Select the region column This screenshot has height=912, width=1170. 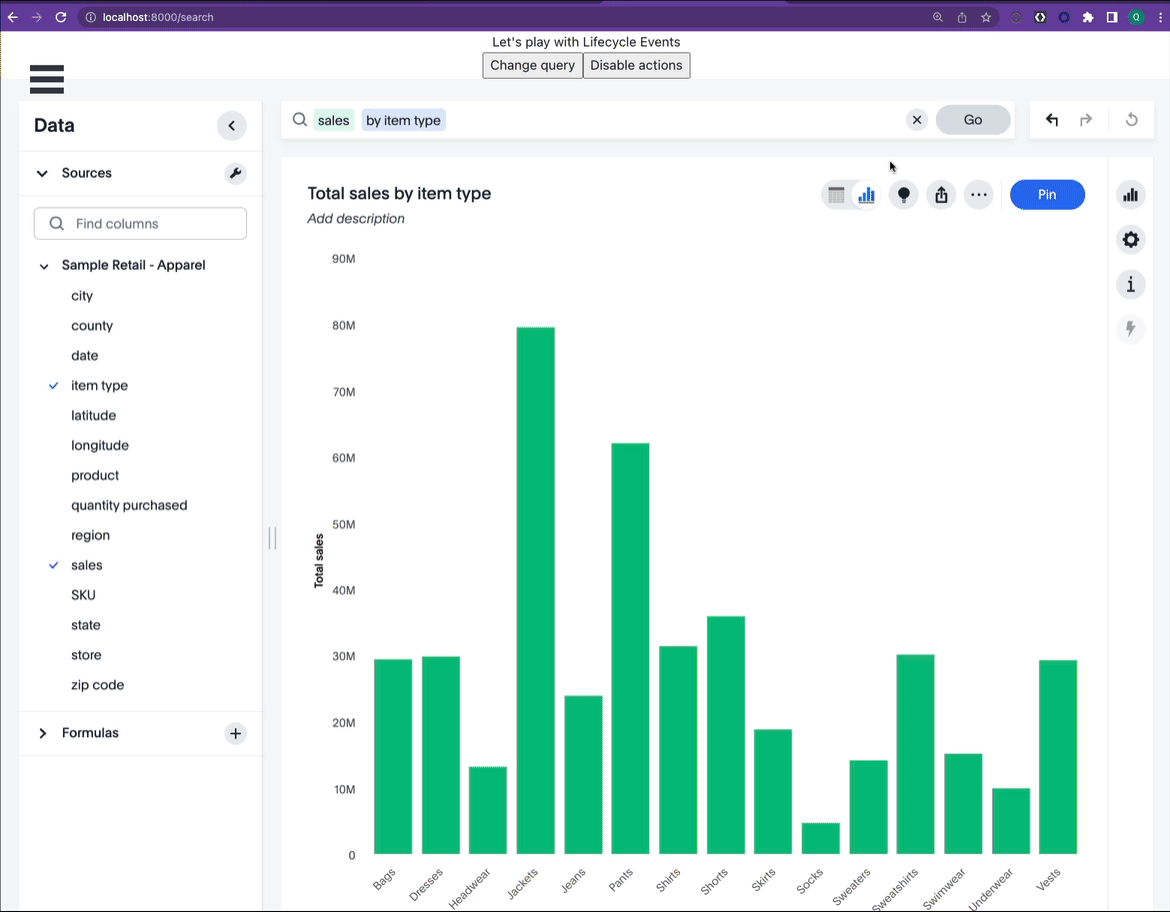point(90,535)
